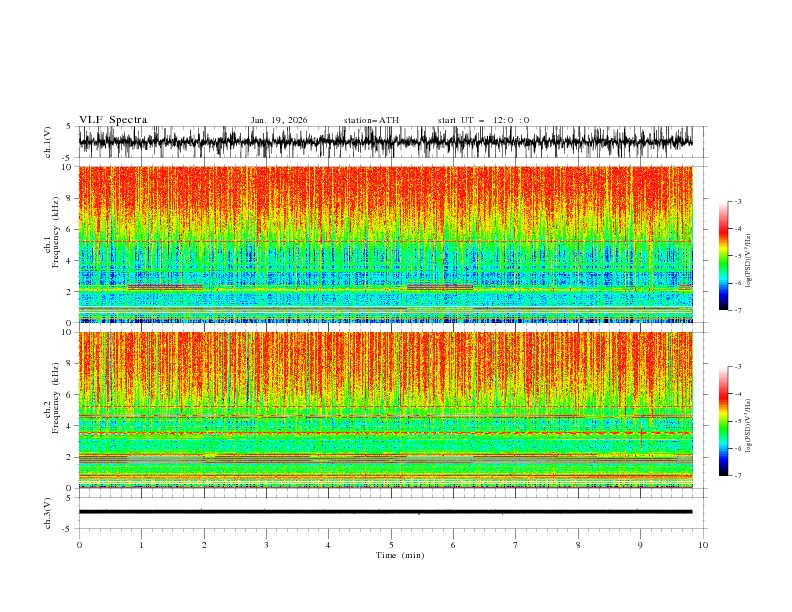Click the "-3" label on ch.1 color bar
Viewport: 792px width, 612px height.
(x=737, y=201)
